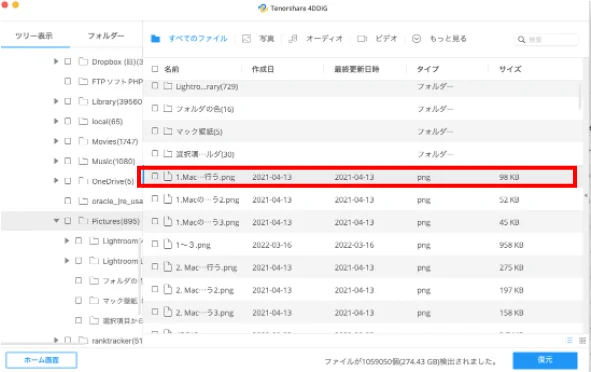Viewport: 591px width, 372px height.
Task: Click the list view icon at bottom right
Action: [569, 340]
